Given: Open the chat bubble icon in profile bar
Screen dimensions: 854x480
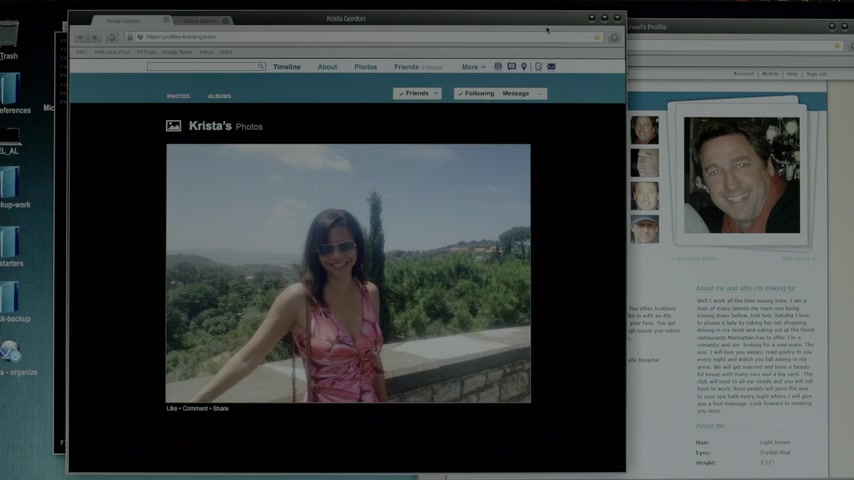Looking at the screenshot, I should (511, 67).
